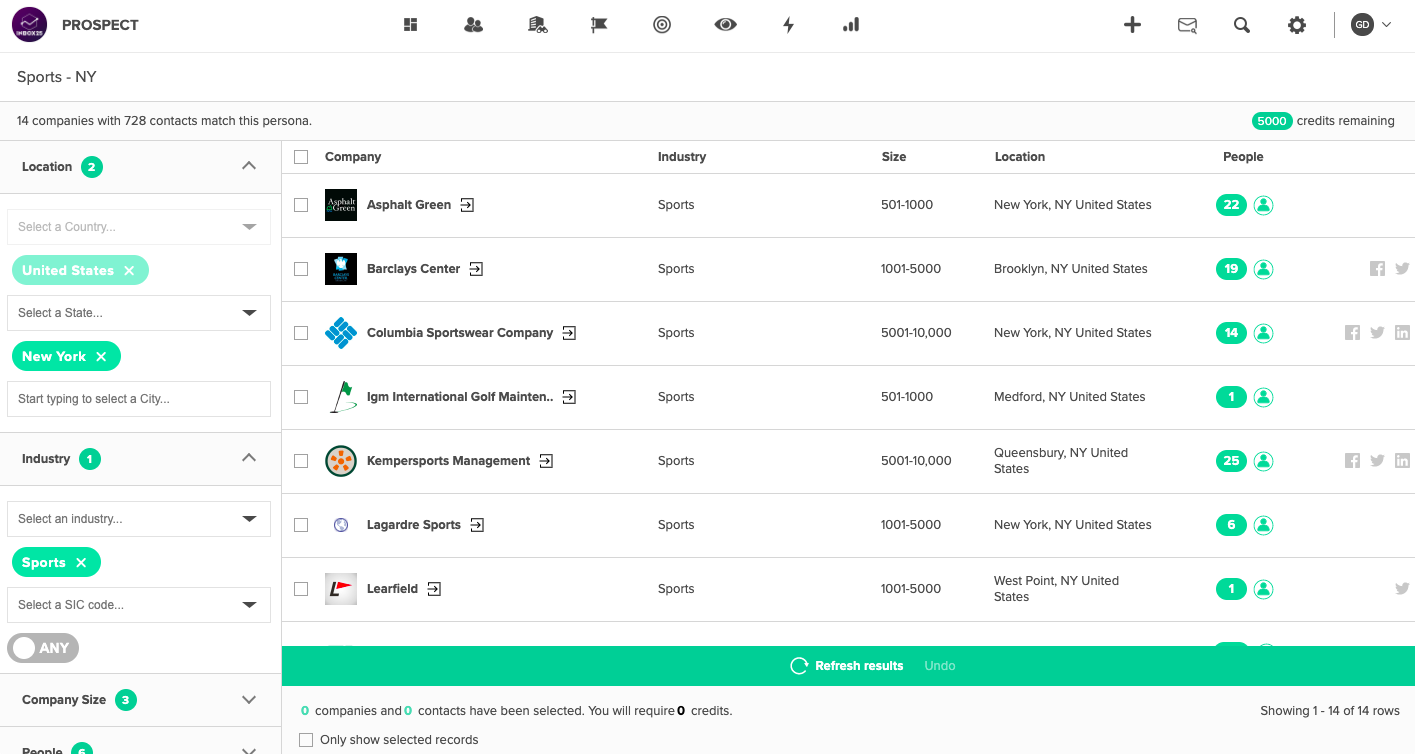Select Igm International Golf checkbox
Screen dimensions: 1415x754
pyautogui.click(x=301, y=397)
